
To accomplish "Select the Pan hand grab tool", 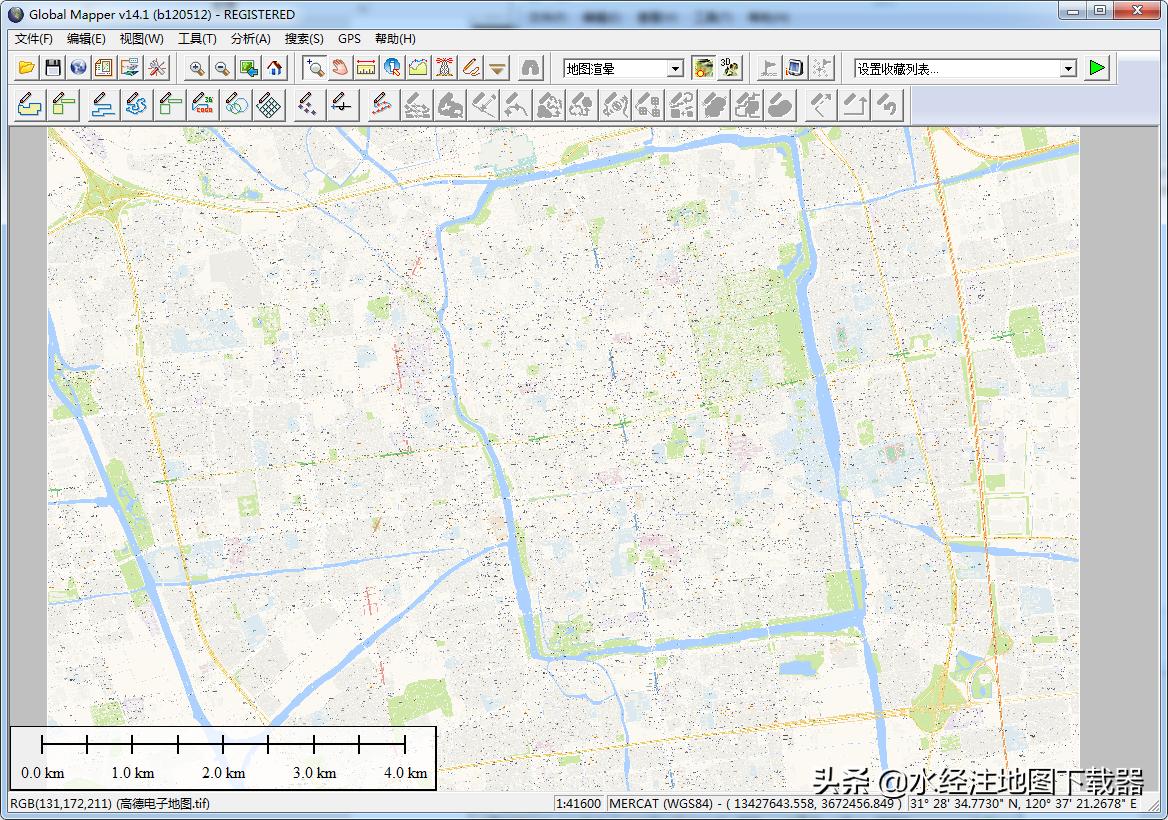I will [x=340, y=68].
